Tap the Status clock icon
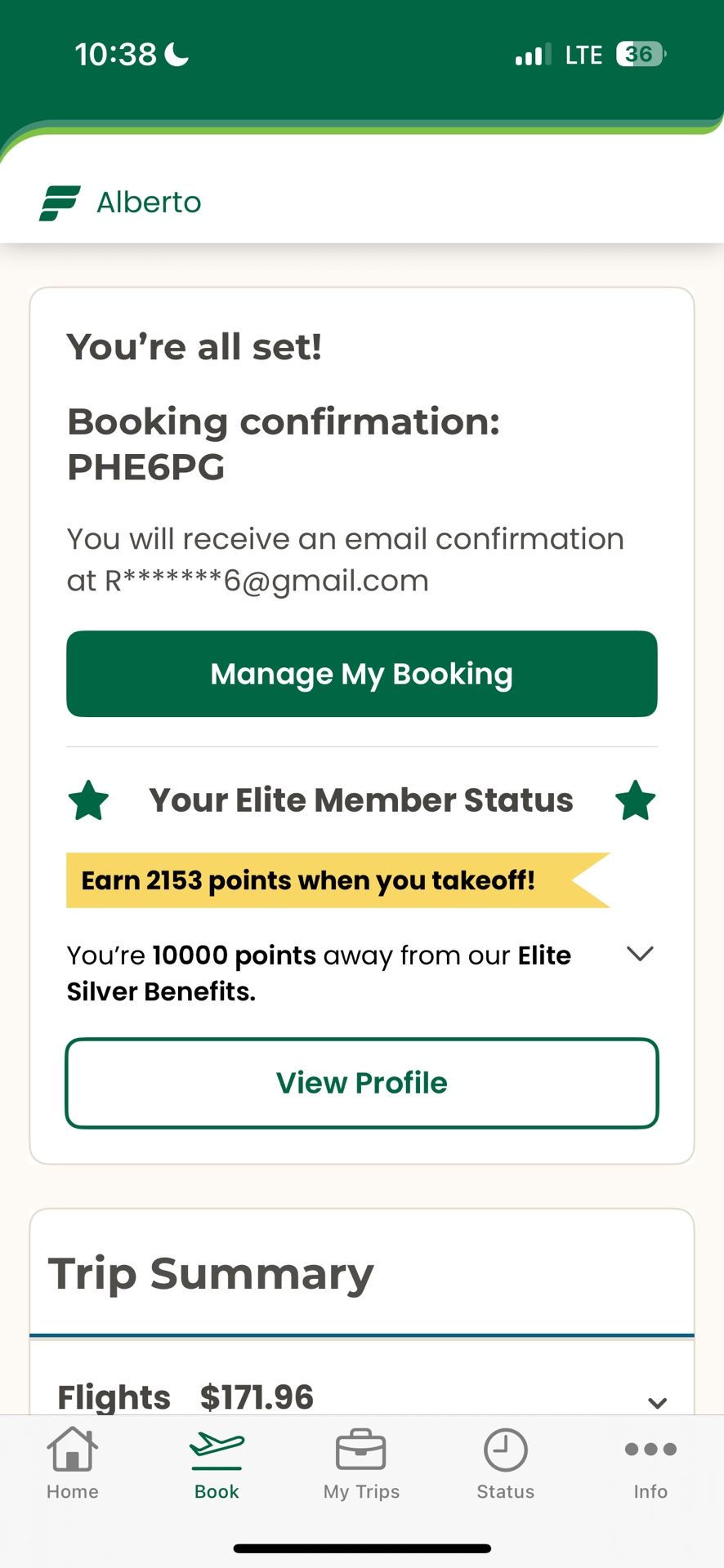This screenshot has height=1568, width=724. coord(506,1450)
